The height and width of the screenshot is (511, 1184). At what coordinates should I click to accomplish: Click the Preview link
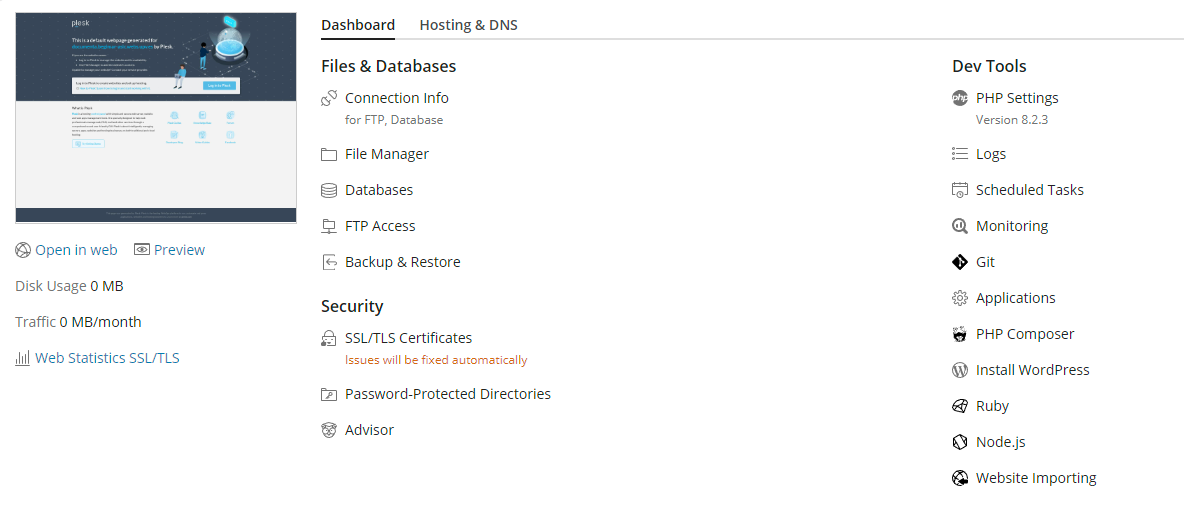[179, 250]
